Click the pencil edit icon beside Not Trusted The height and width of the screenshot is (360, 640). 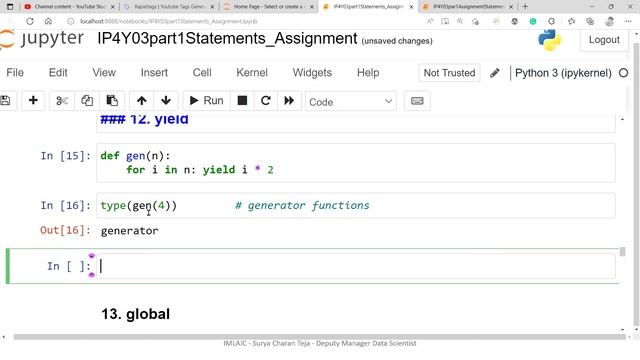coord(495,73)
